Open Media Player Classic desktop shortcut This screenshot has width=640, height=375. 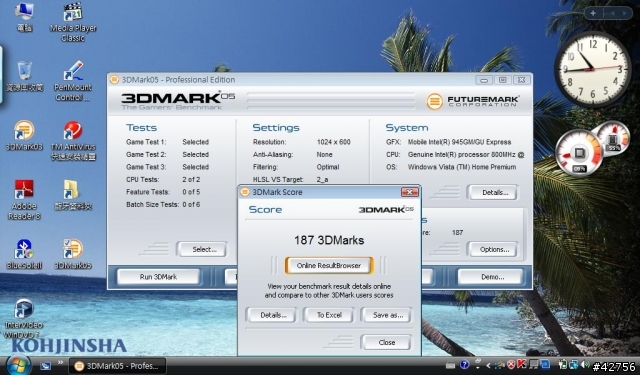tap(73, 22)
